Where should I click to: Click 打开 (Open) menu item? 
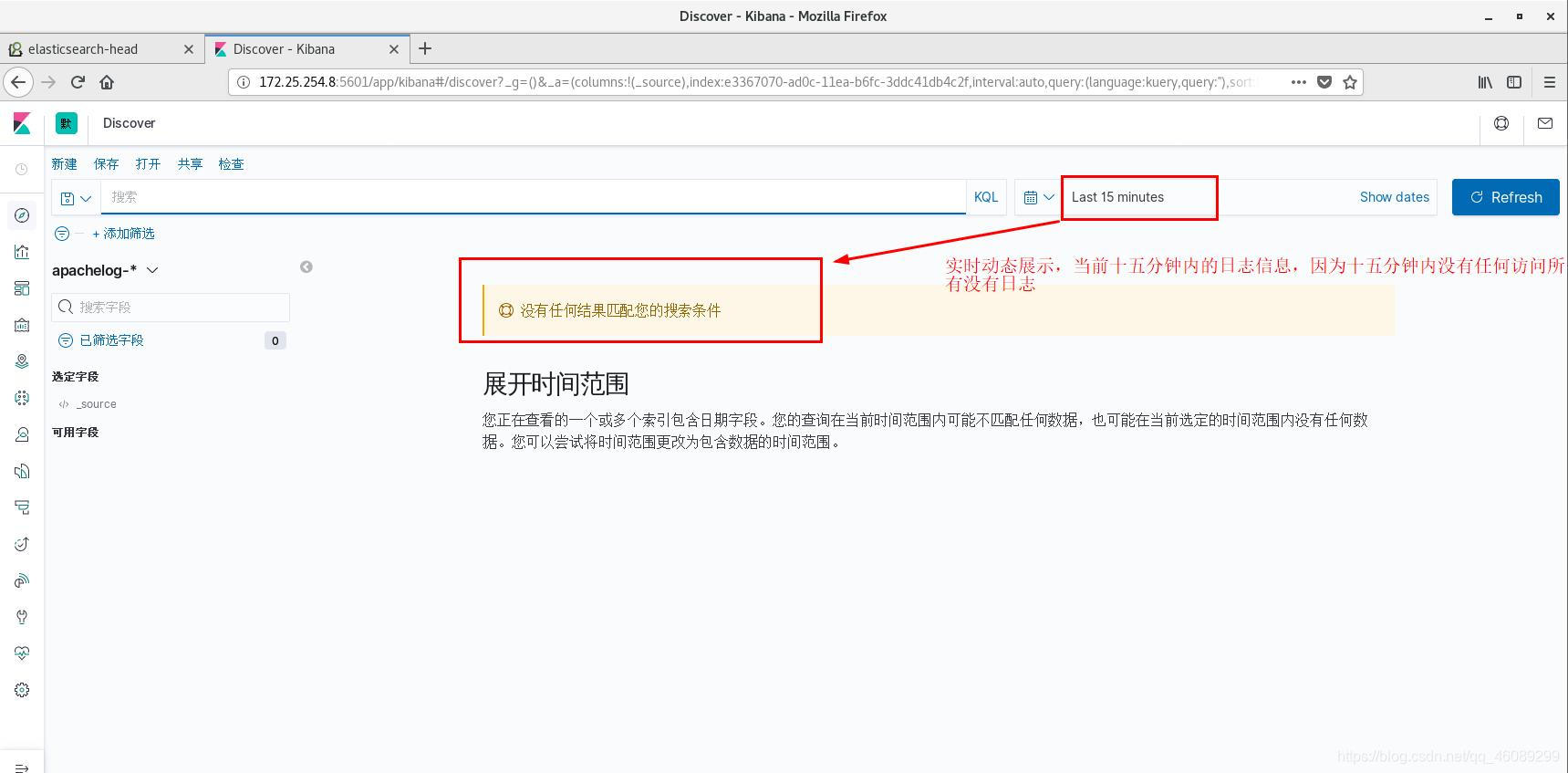(148, 164)
